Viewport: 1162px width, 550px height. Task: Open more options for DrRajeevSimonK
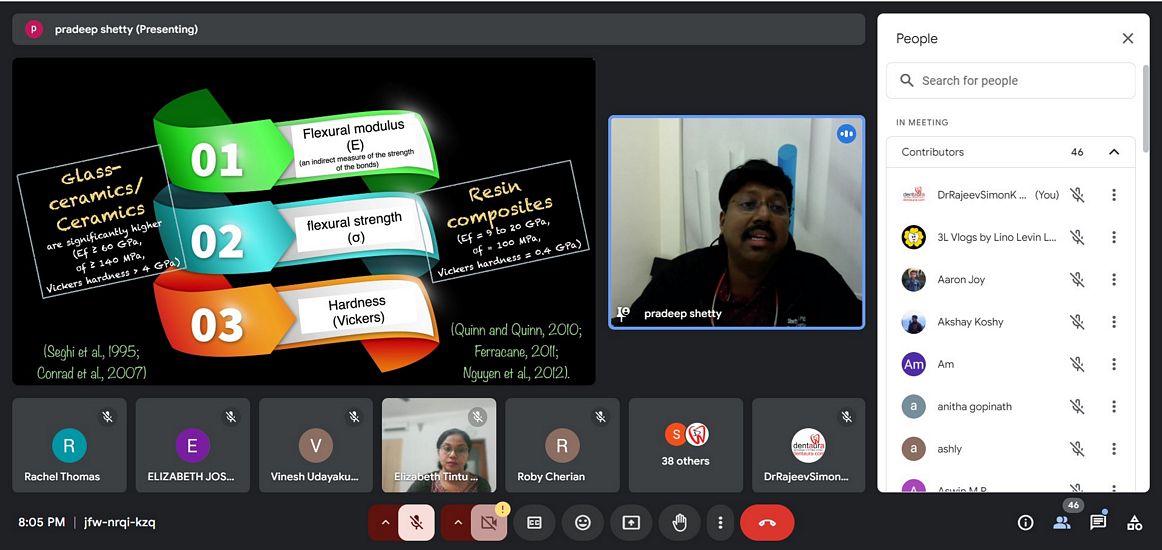[x=1113, y=195]
